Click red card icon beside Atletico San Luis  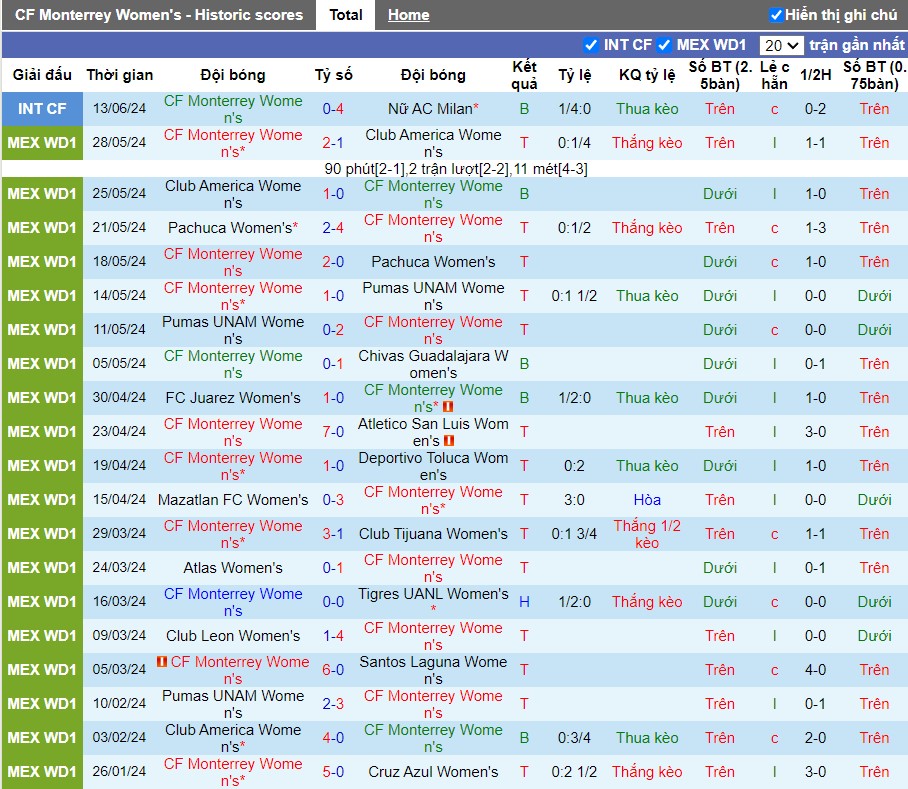click(448, 441)
